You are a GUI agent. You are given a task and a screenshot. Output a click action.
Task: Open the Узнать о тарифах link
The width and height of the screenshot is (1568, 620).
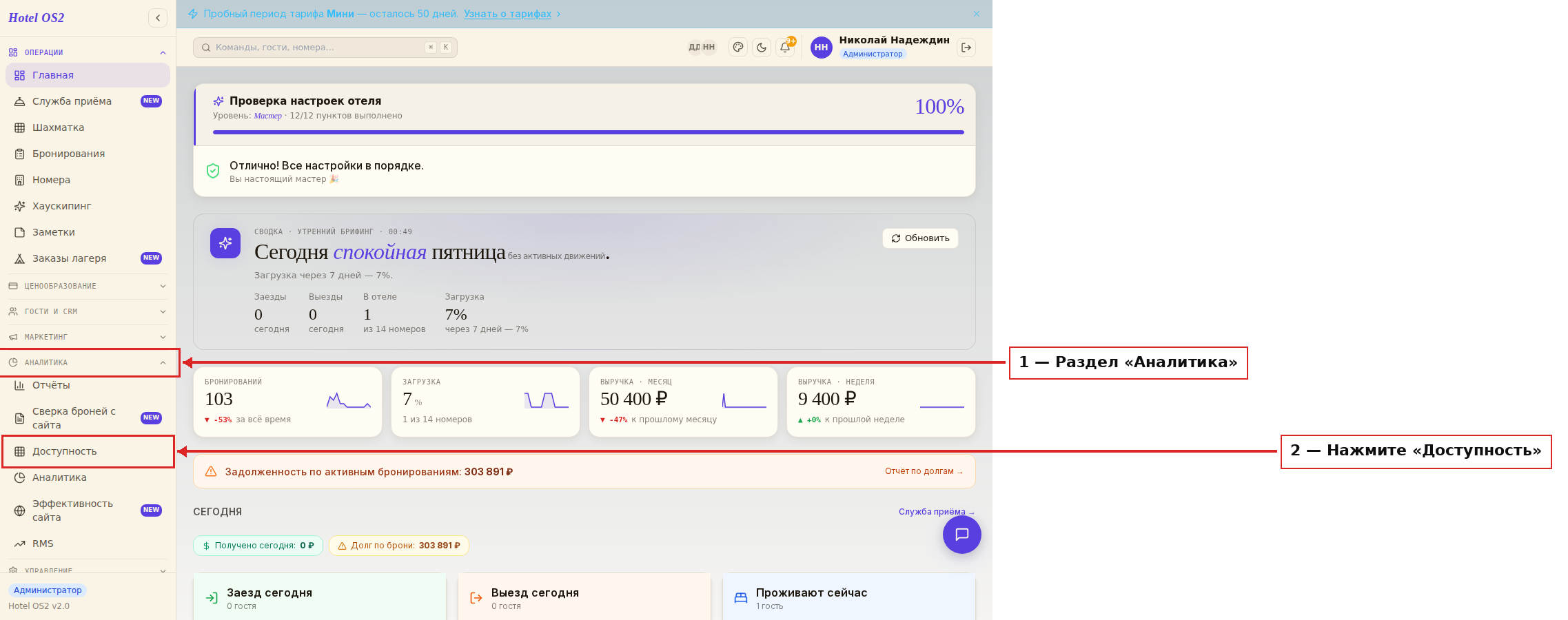point(507,14)
